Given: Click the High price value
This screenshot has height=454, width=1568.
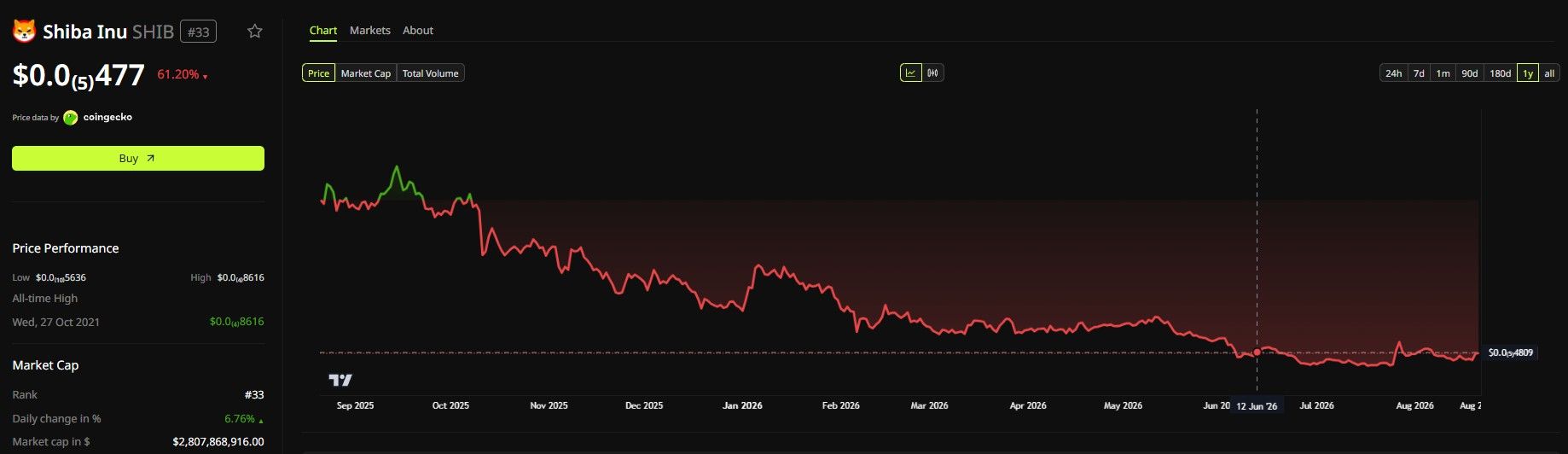Looking at the screenshot, I should (x=241, y=277).
